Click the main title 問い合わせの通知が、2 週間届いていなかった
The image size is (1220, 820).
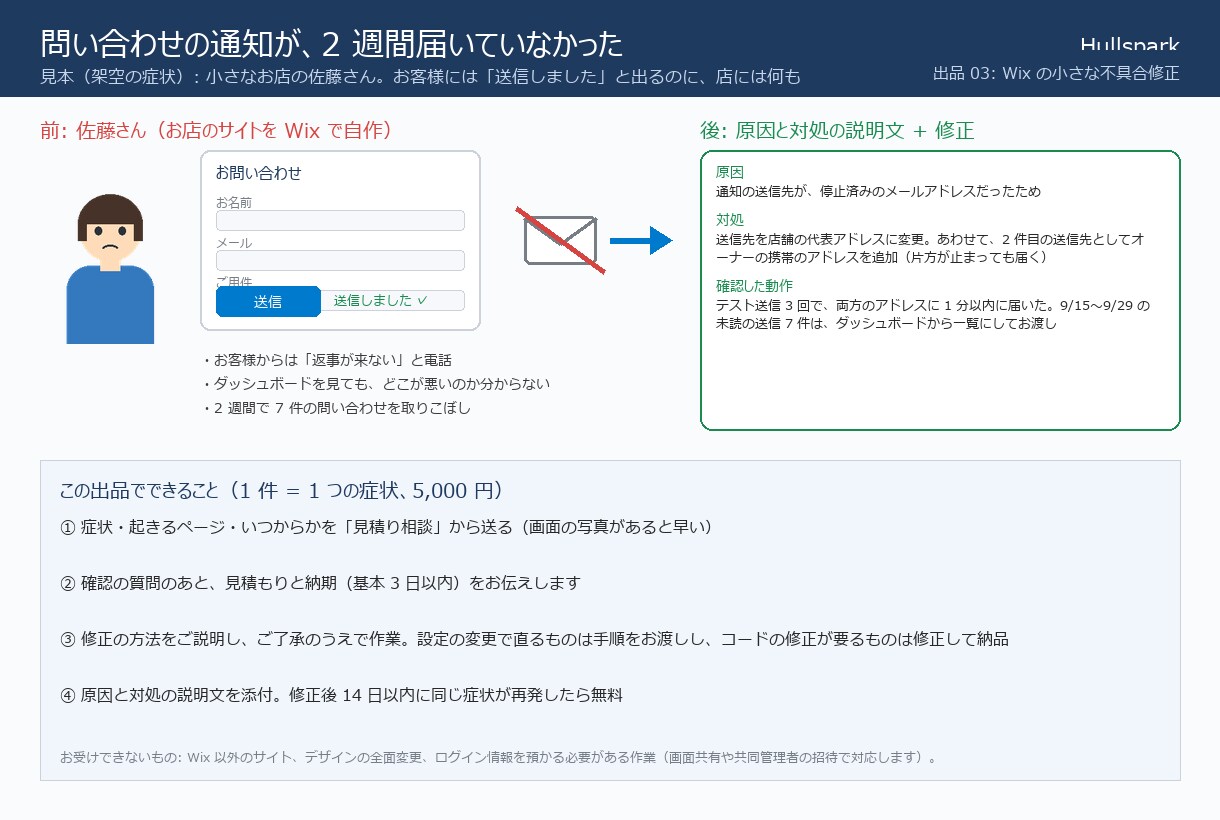coord(332,43)
